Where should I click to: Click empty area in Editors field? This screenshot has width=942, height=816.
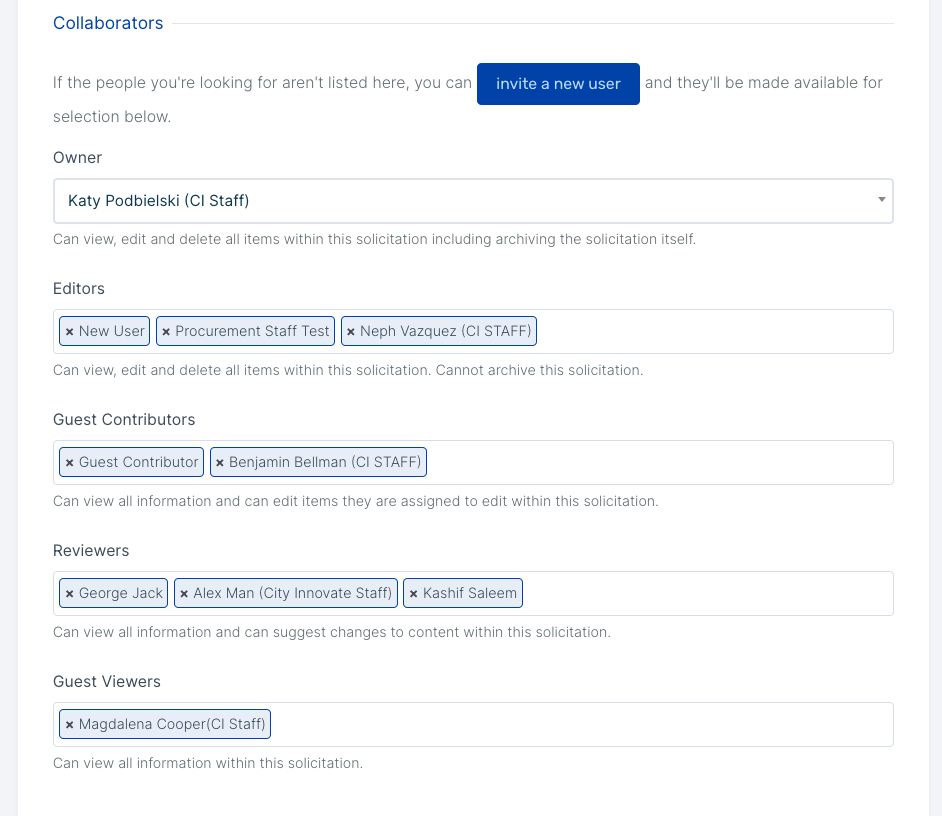click(x=714, y=332)
